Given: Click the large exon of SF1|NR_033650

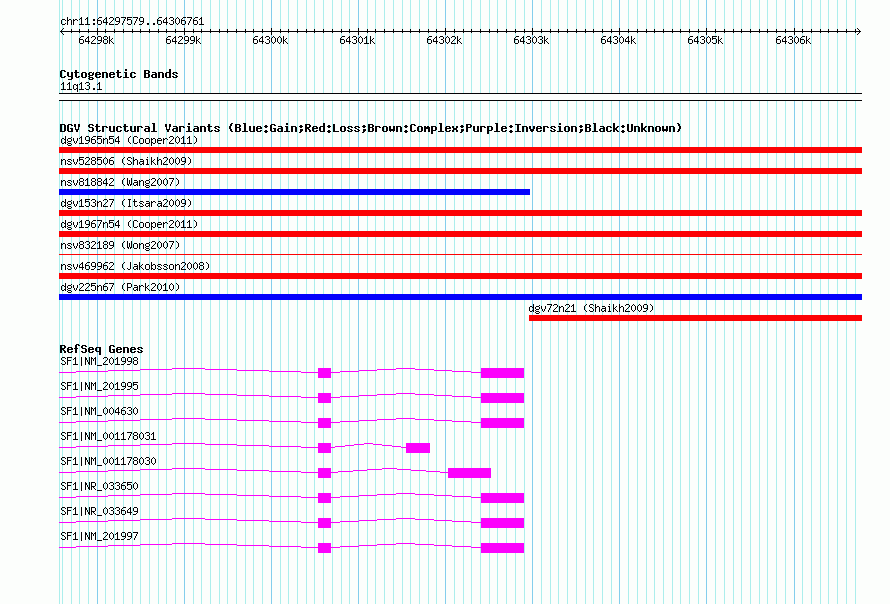Looking at the screenshot, I should [502, 498].
